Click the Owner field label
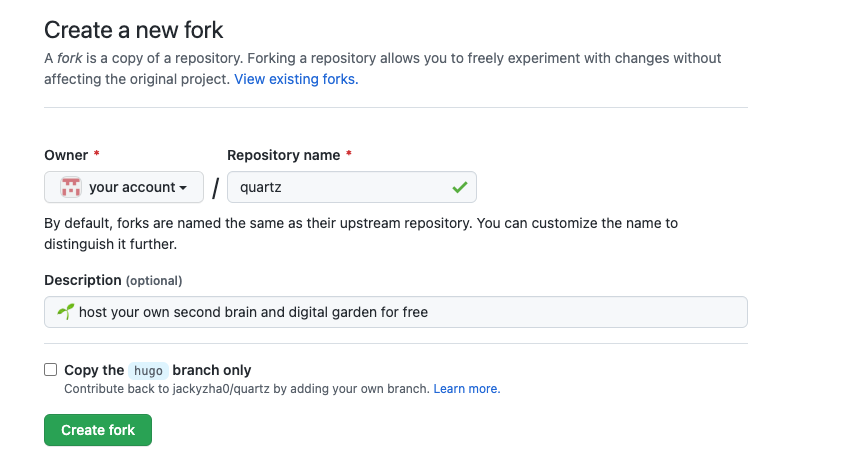850x476 pixels. tap(66, 156)
